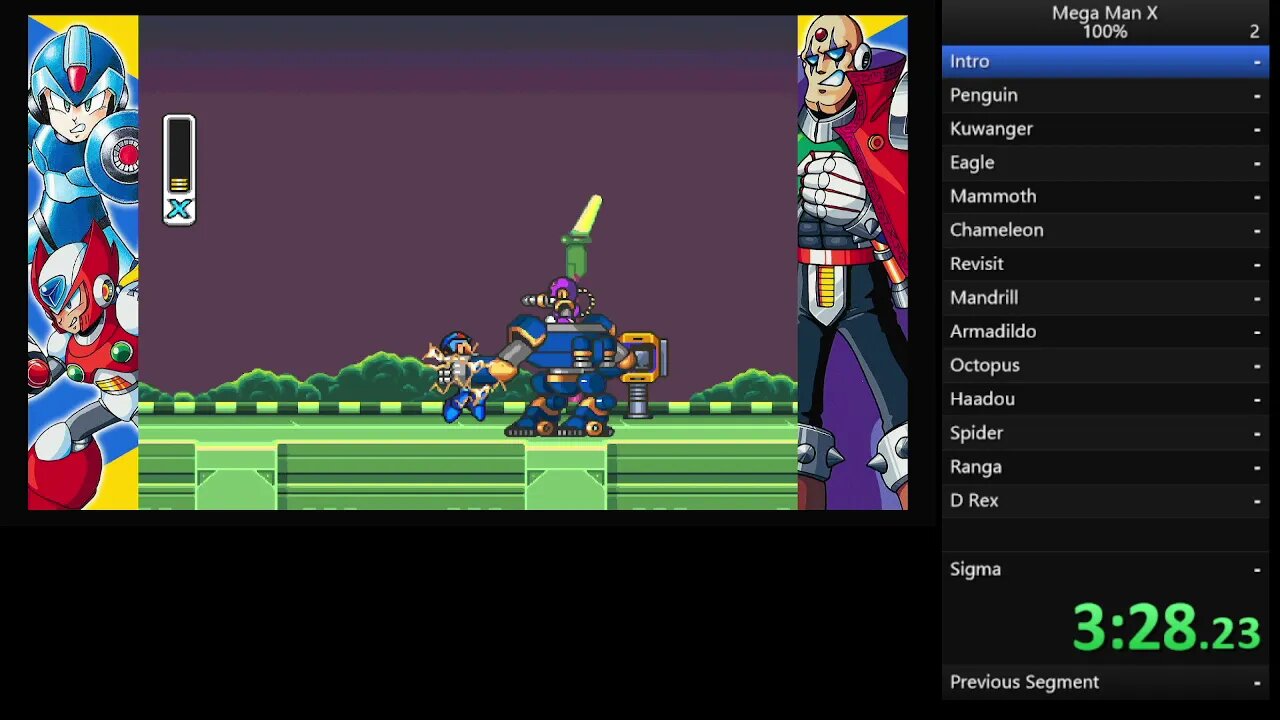Click the Mega Man X title
1280x720 pixels.
(x=1105, y=13)
